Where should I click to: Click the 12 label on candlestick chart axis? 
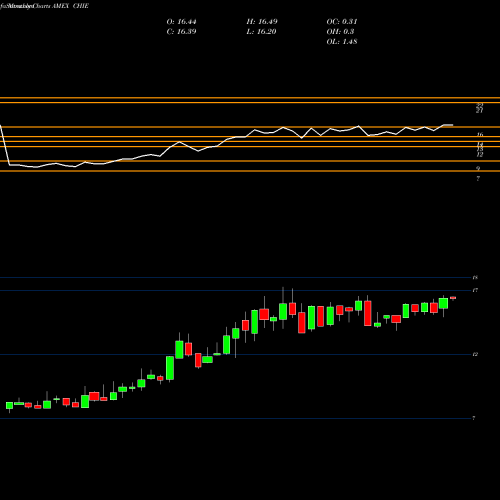pyautogui.click(x=475, y=354)
